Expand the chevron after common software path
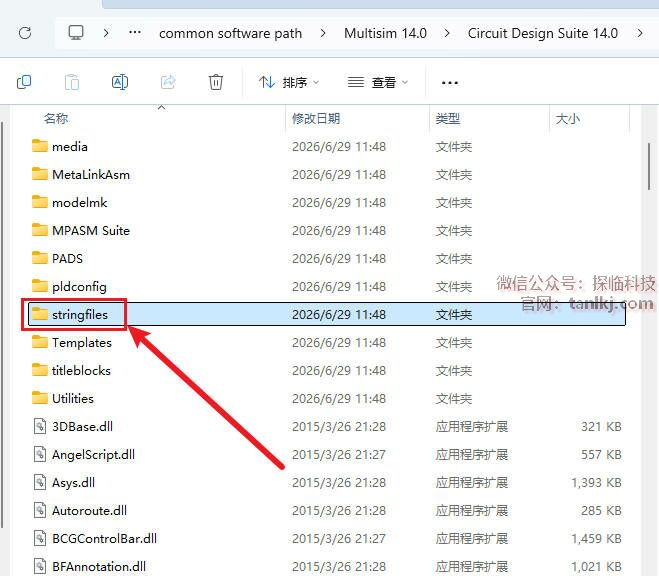This screenshot has width=659, height=579. (x=323, y=33)
